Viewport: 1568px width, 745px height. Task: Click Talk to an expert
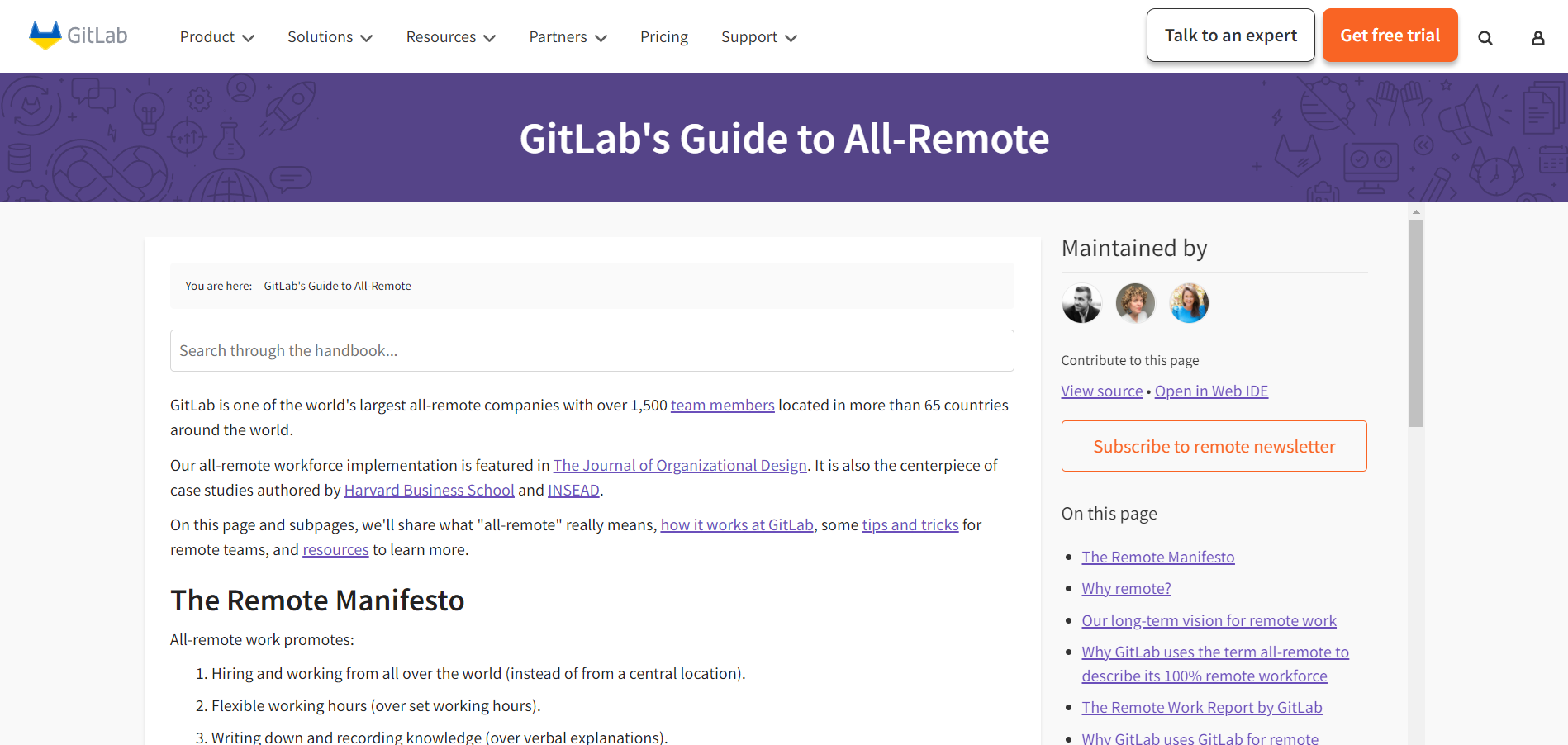(1230, 35)
